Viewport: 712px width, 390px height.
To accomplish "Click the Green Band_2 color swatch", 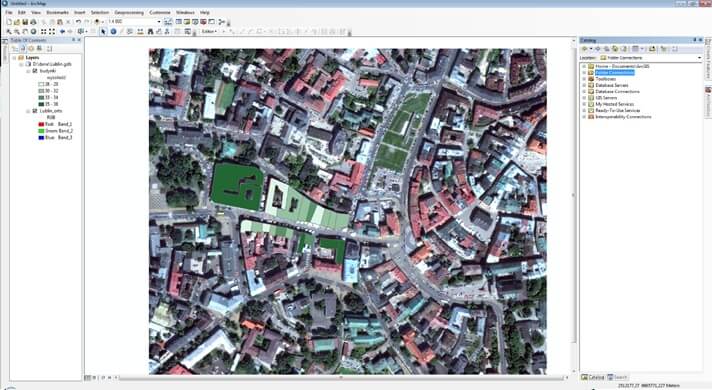I will coord(41,131).
